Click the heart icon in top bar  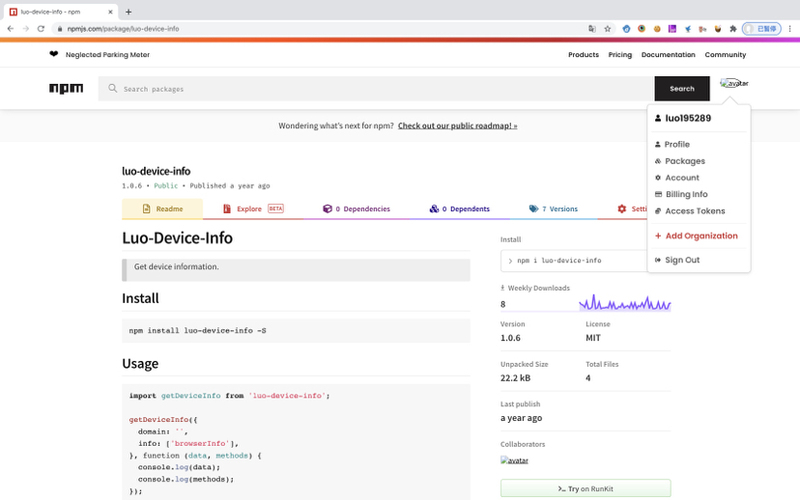[54, 54]
